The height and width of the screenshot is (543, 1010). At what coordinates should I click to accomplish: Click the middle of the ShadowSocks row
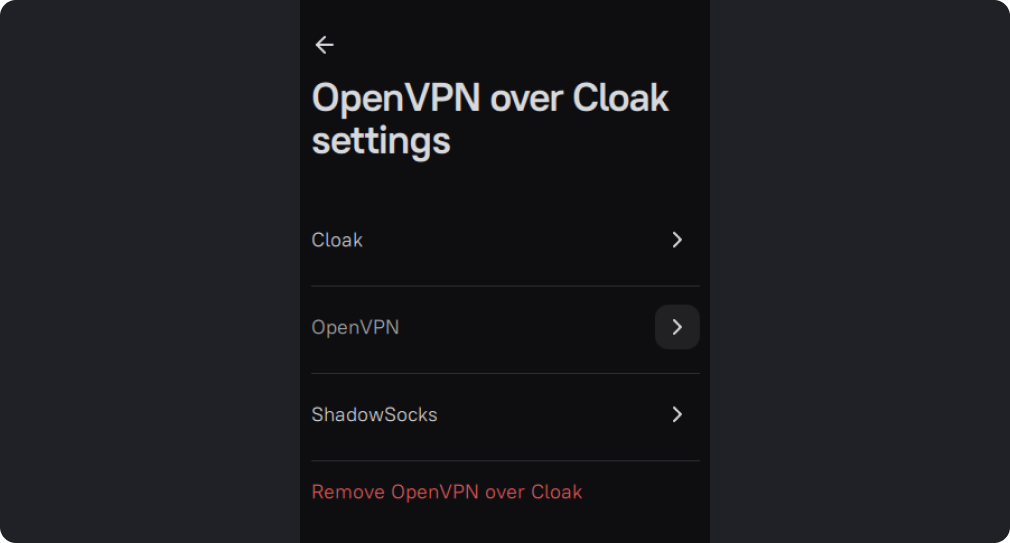505,414
